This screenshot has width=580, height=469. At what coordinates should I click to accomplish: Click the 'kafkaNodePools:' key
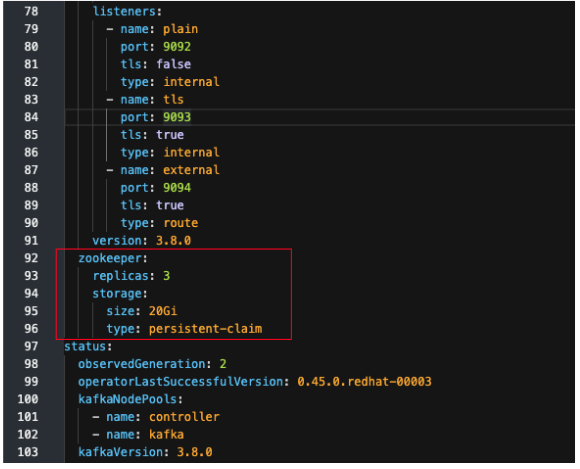click(131, 399)
